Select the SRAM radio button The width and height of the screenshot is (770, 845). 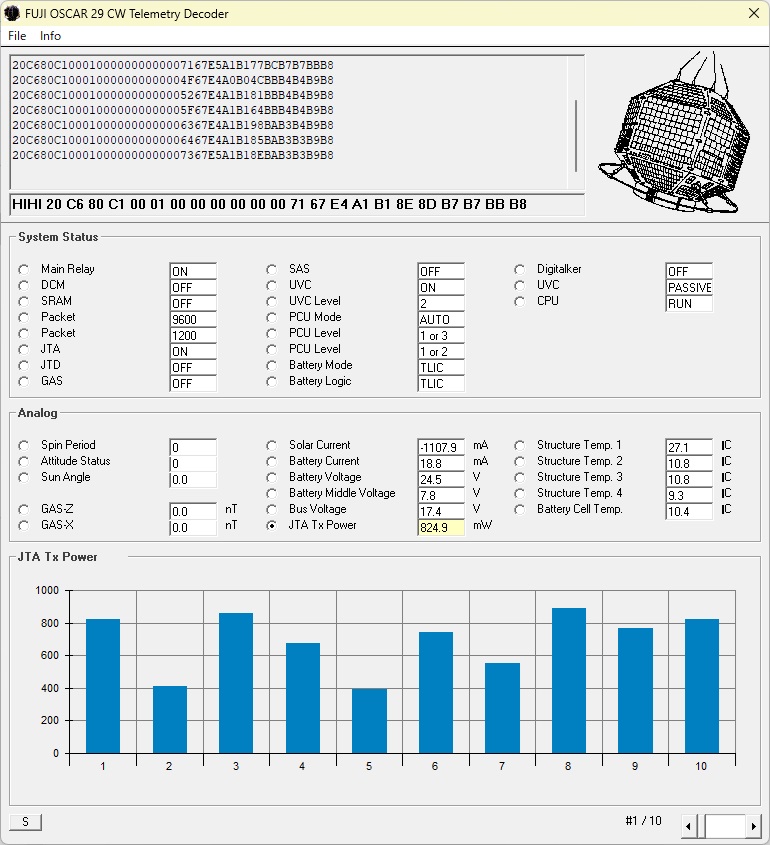click(24, 301)
